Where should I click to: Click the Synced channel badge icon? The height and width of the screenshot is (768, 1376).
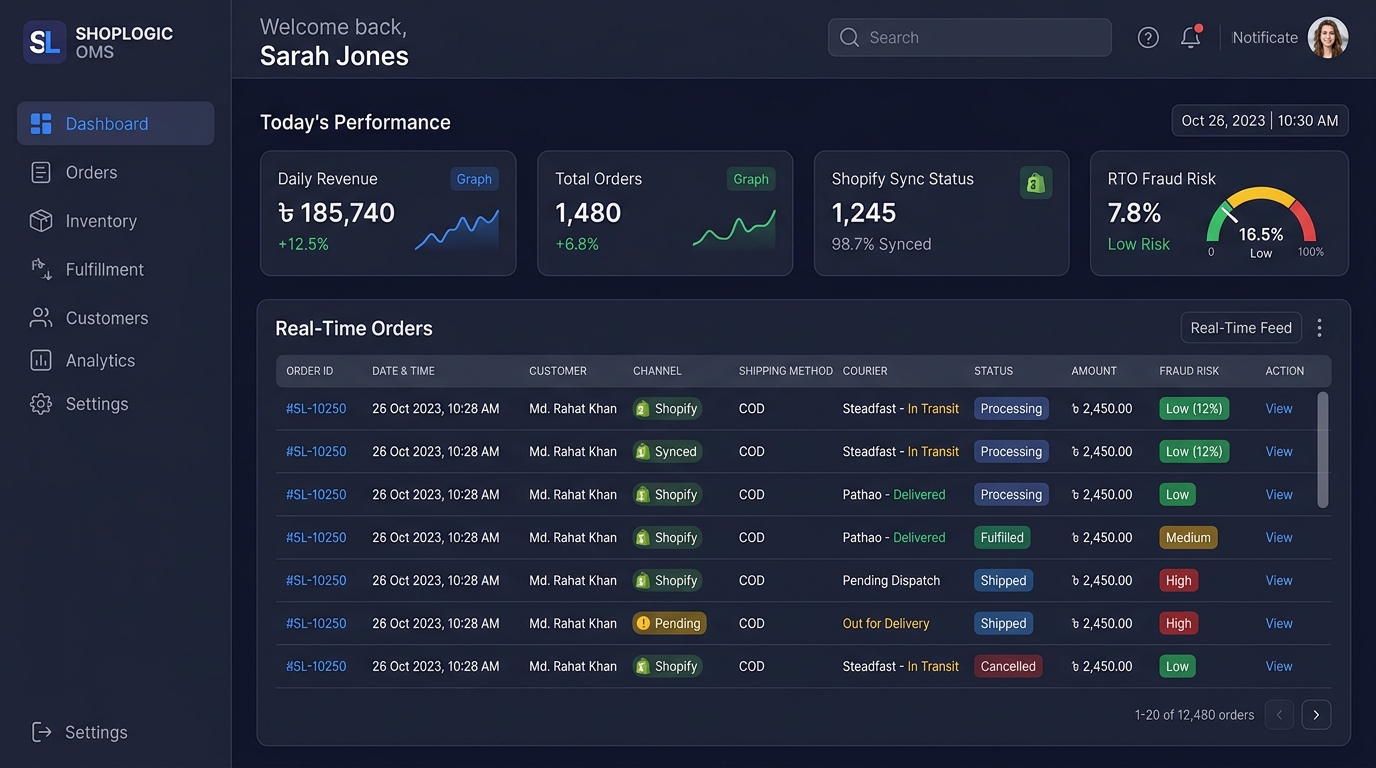point(643,452)
